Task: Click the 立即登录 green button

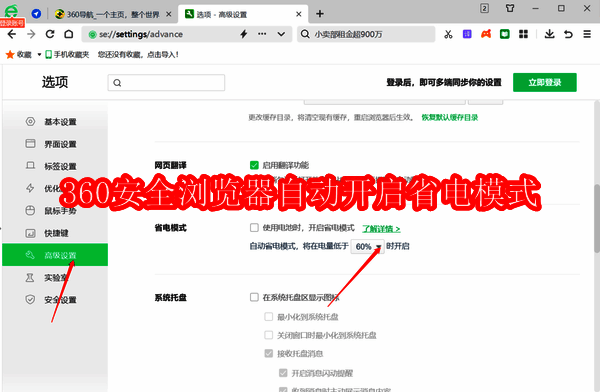Action: click(x=545, y=82)
